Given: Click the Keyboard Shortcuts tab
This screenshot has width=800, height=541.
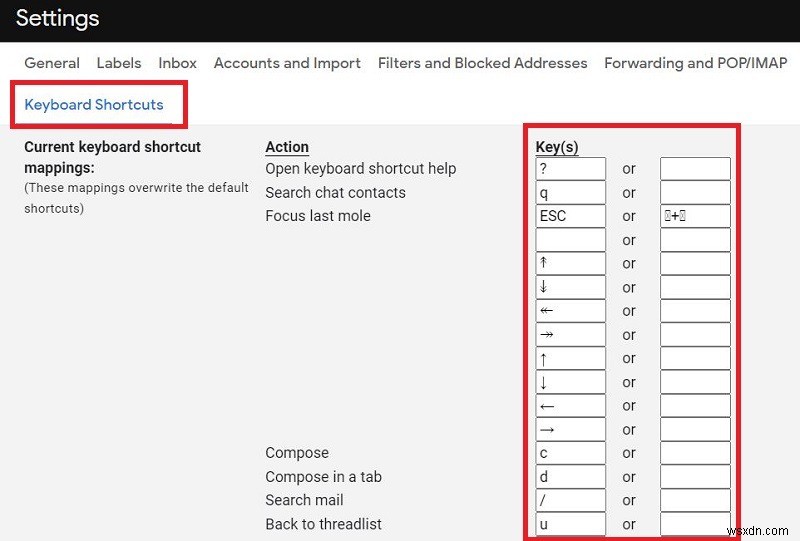Looking at the screenshot, I should [94, 105].
